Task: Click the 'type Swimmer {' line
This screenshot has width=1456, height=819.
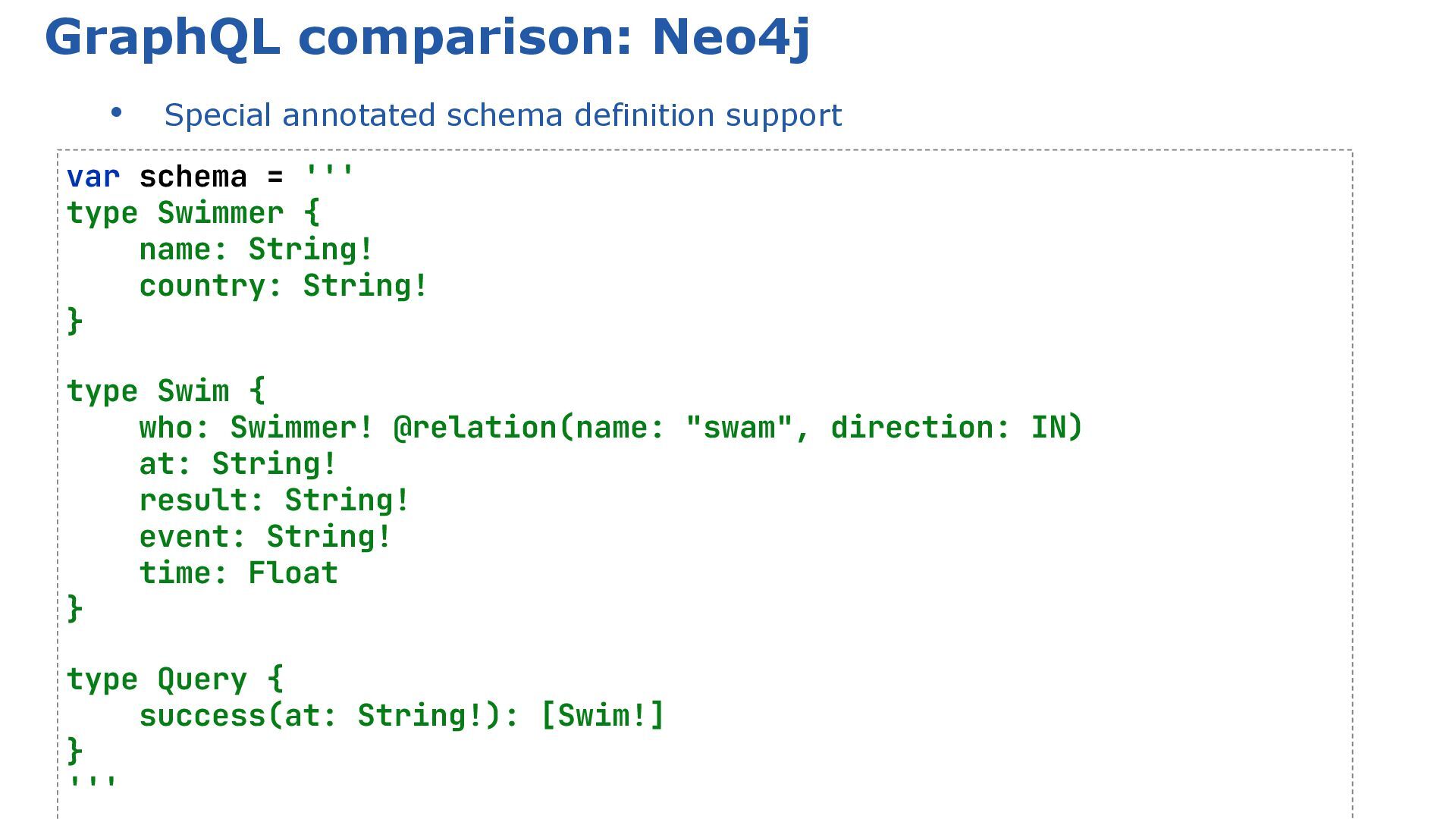Action: [x=193, y=213]
